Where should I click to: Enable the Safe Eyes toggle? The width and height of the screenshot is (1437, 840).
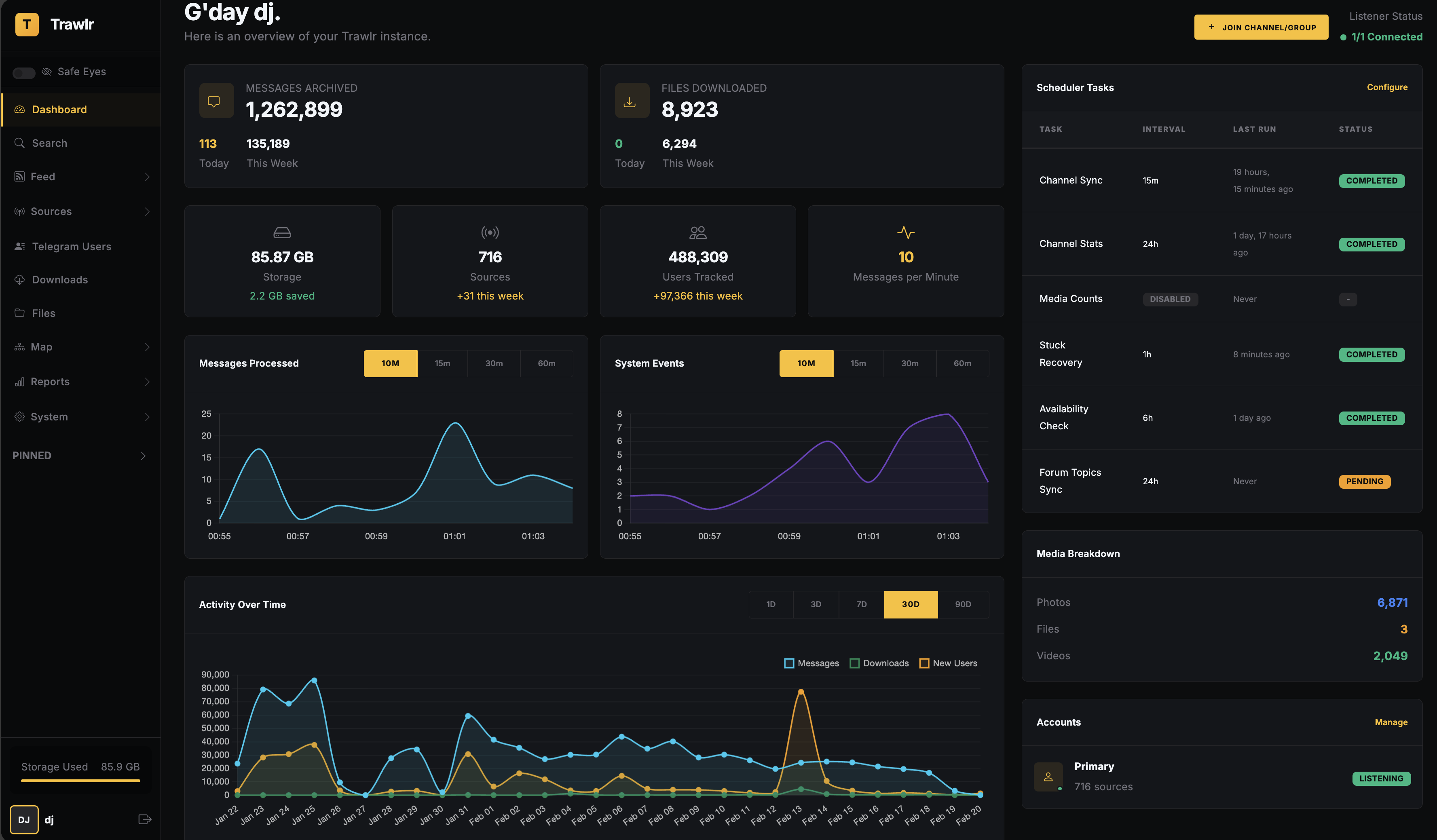point(23,72)
